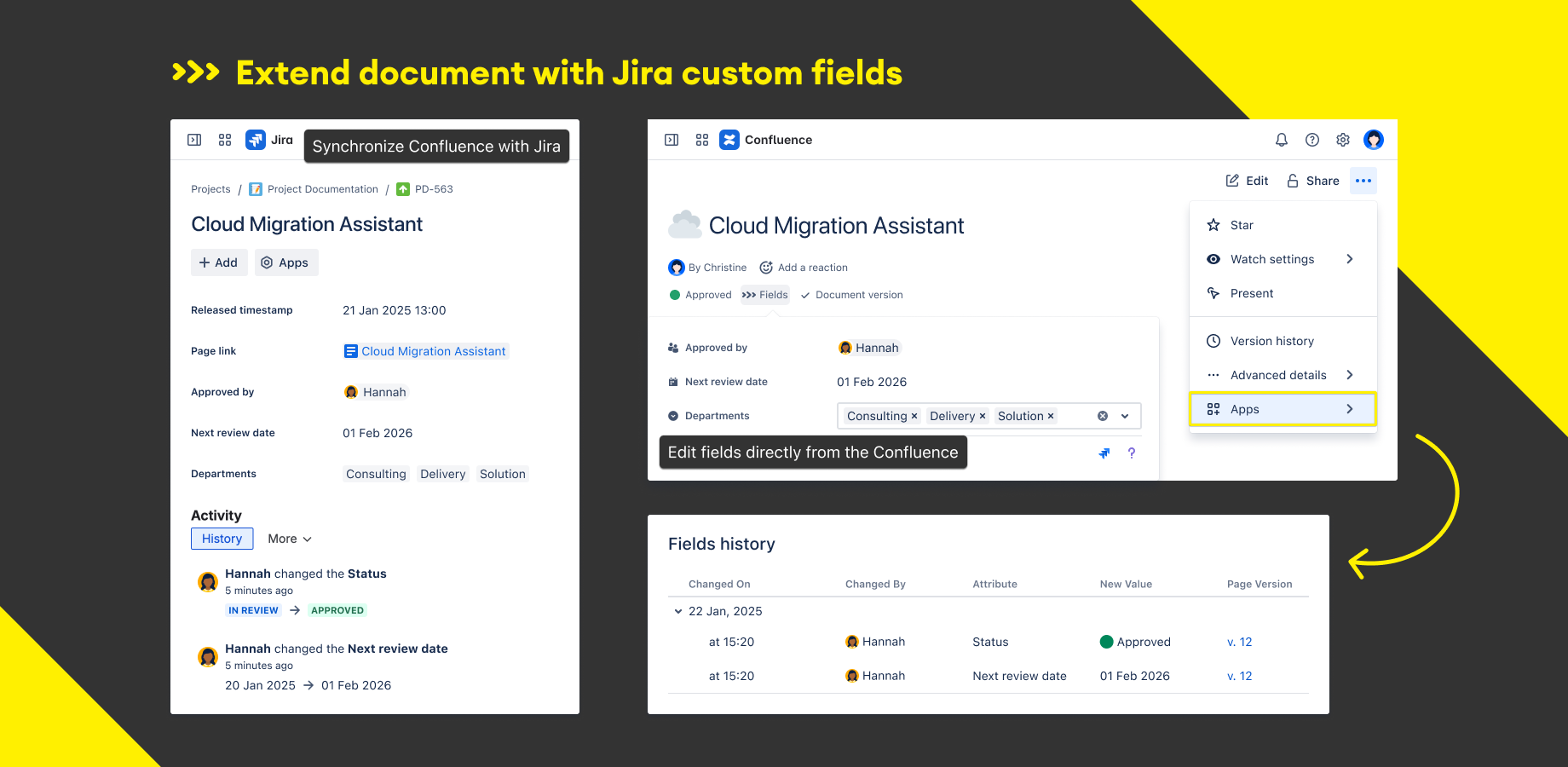This screenshot has width=1568, height=767.
Task: Collapse the 22 Jan, 2025 history group
Action: click(x=678, y=611)
